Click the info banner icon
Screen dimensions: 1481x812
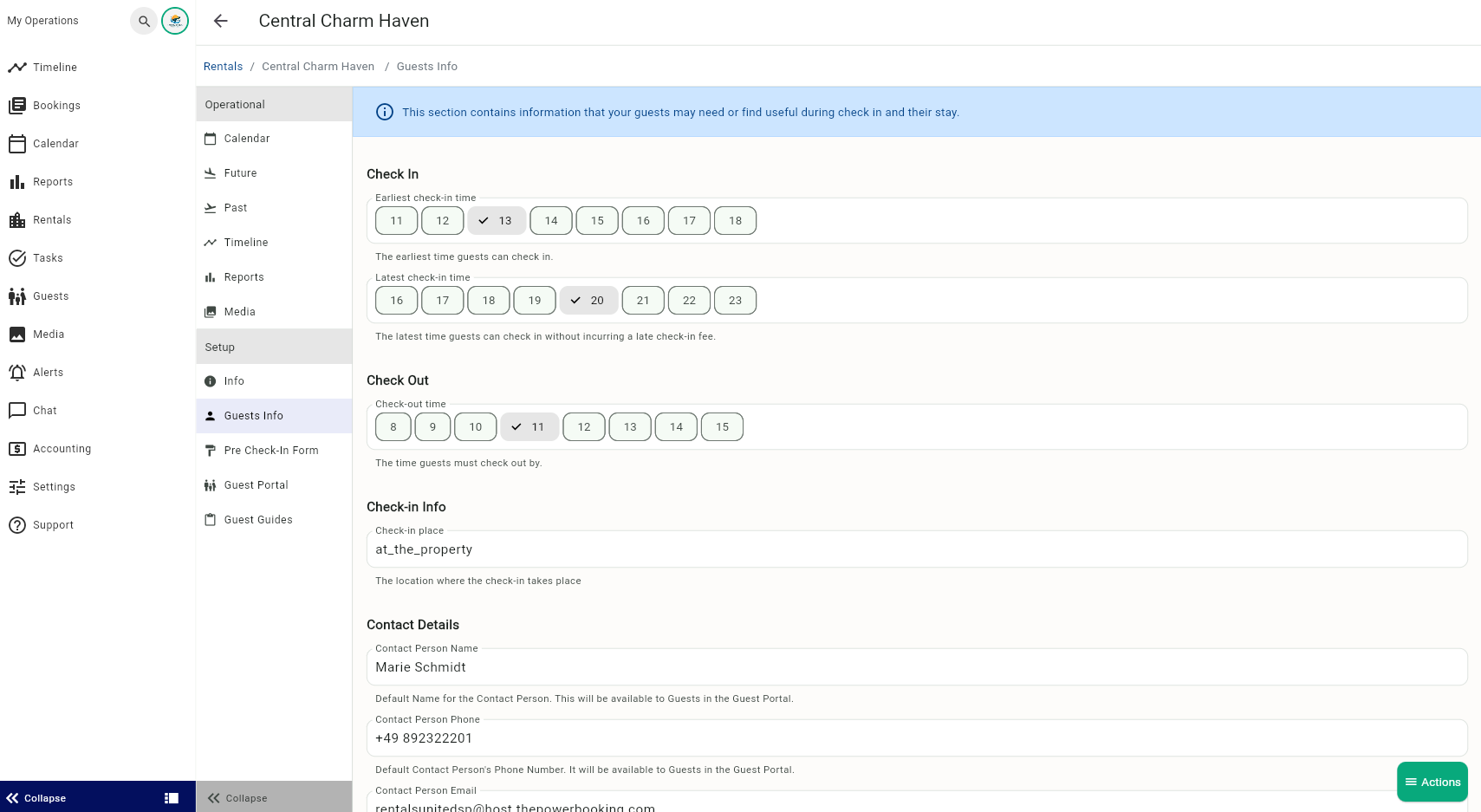[x=385, y=112]
